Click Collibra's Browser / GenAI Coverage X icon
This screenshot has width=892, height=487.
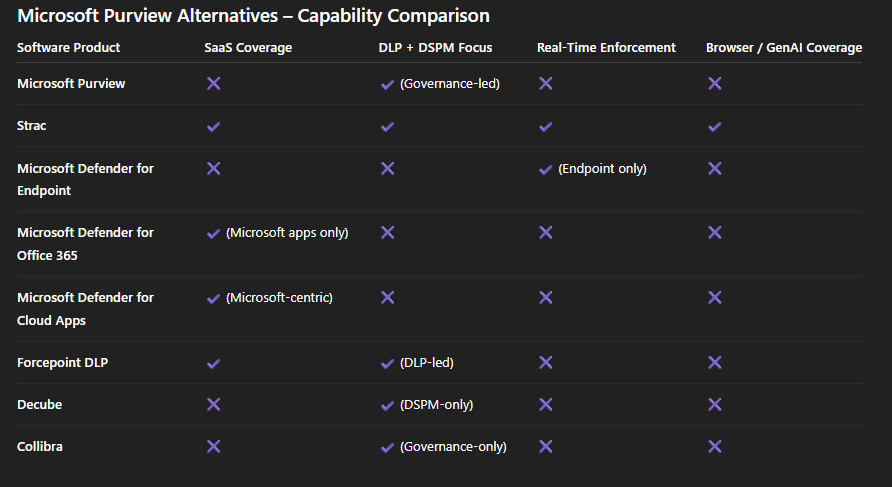point(715,447)
